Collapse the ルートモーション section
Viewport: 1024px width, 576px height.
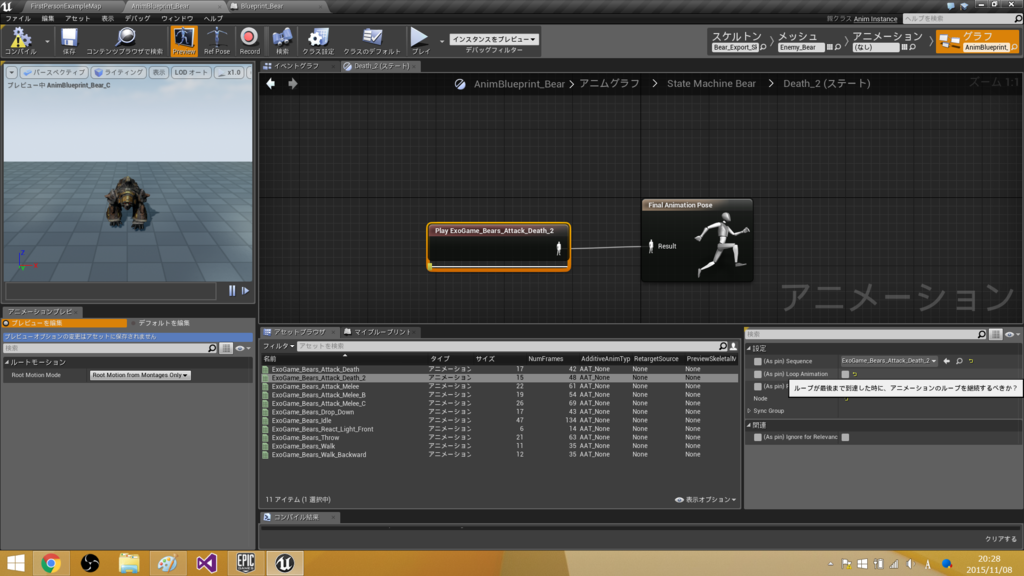click(x=7, y=362)
